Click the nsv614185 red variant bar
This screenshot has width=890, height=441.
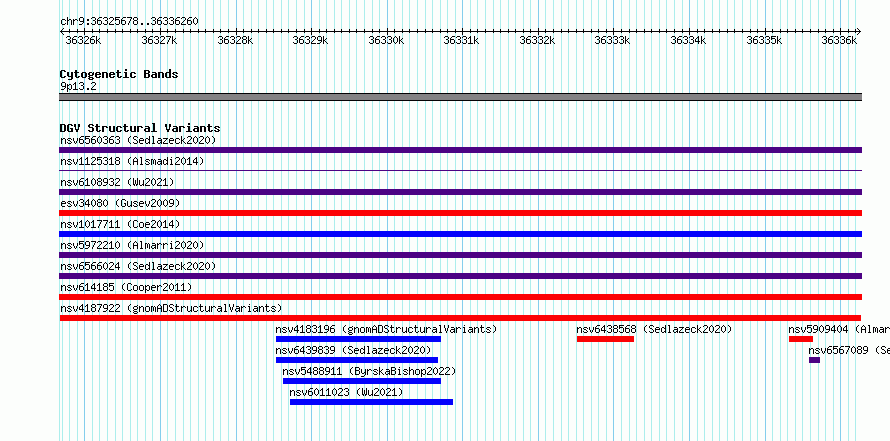[x=460, y=297]
